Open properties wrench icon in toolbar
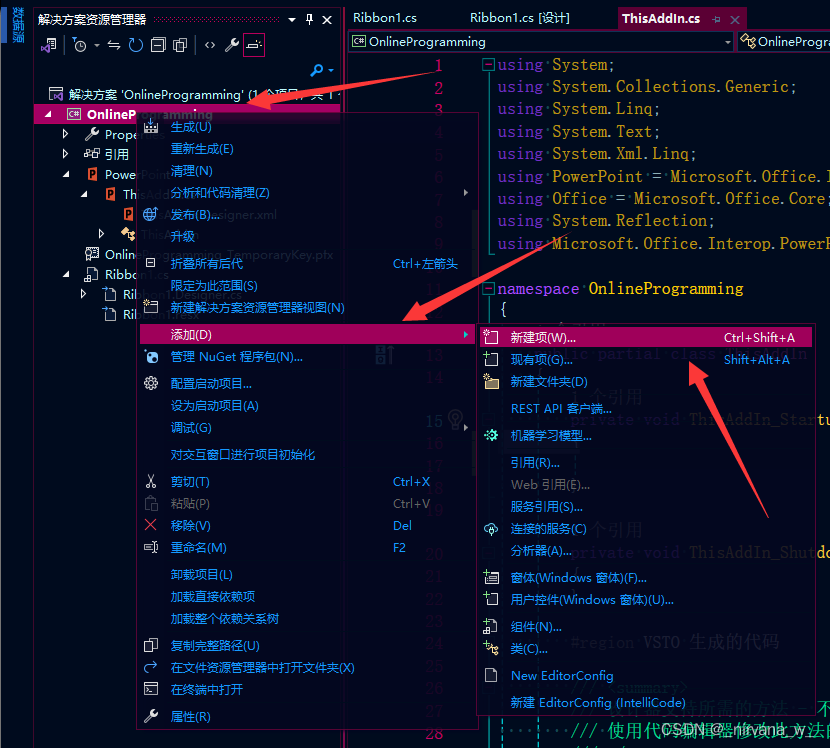The image size is (830, 748). pos(231,46)
